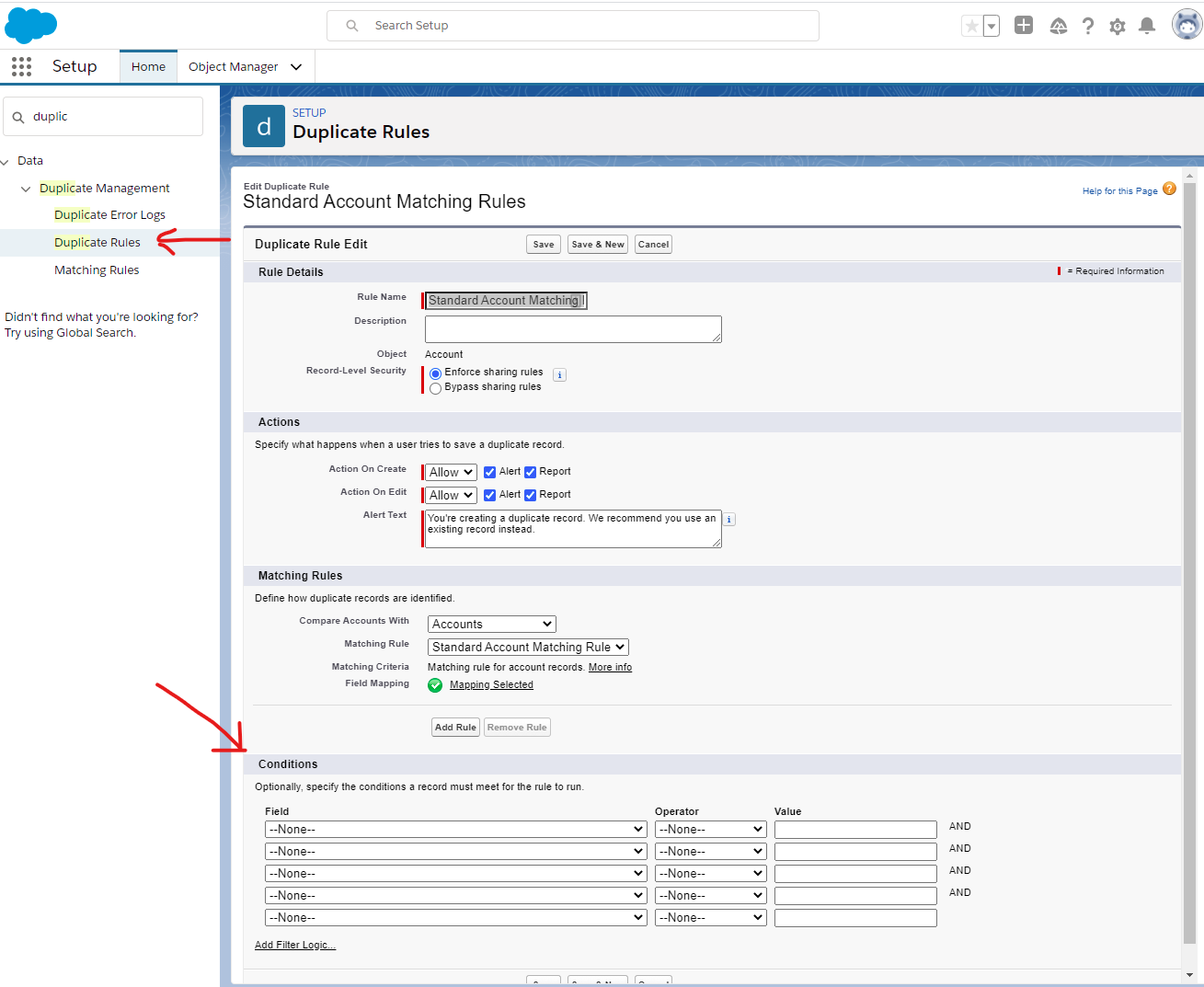Click the first condition Value field
This screenshot has width=1204, height=987.
(855, 829)
